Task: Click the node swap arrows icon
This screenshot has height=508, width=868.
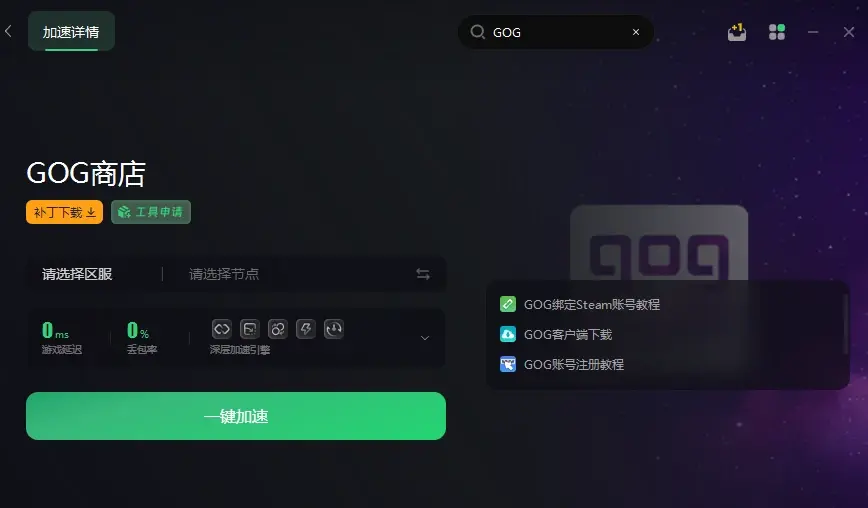Action: (423, 274)
